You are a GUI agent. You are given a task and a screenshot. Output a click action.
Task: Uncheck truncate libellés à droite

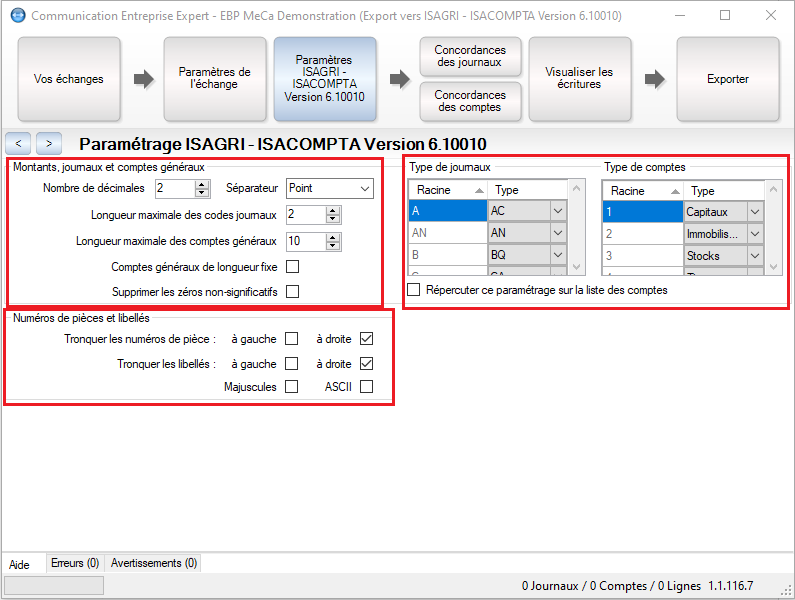[367, 364]
